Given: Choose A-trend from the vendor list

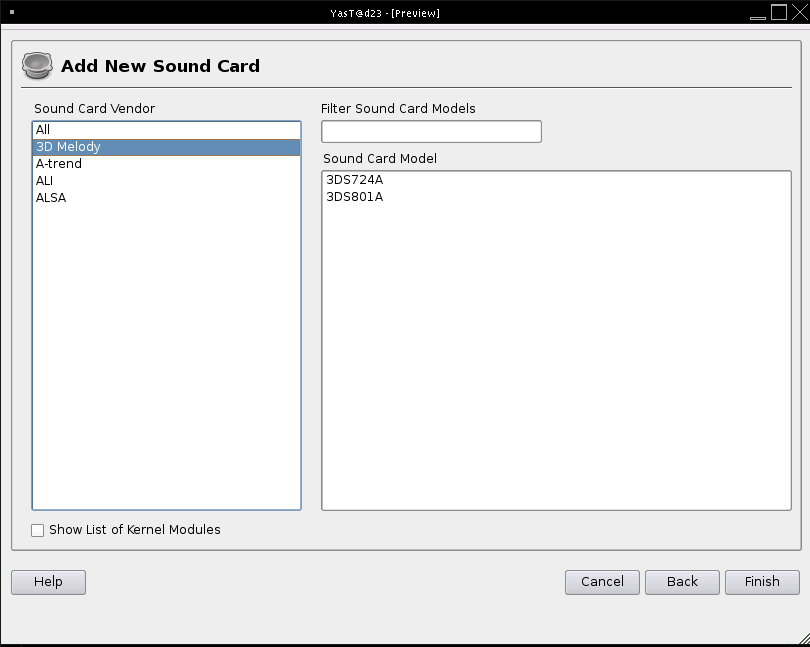Looking at the screenshot, I should (x=59, y=164).
